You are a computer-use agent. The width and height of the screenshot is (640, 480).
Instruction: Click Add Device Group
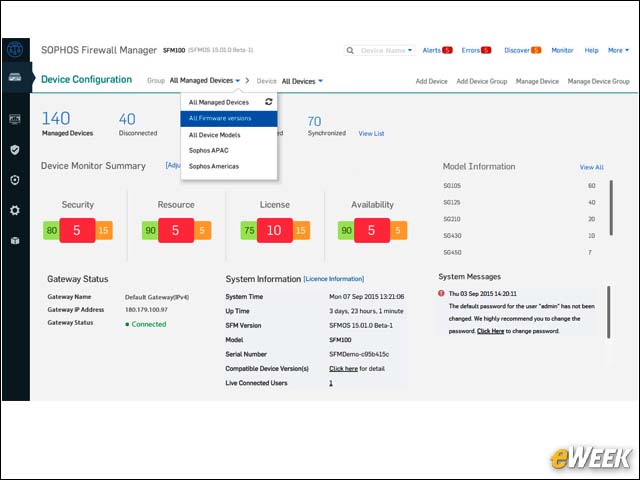click(x=482, y=81)
